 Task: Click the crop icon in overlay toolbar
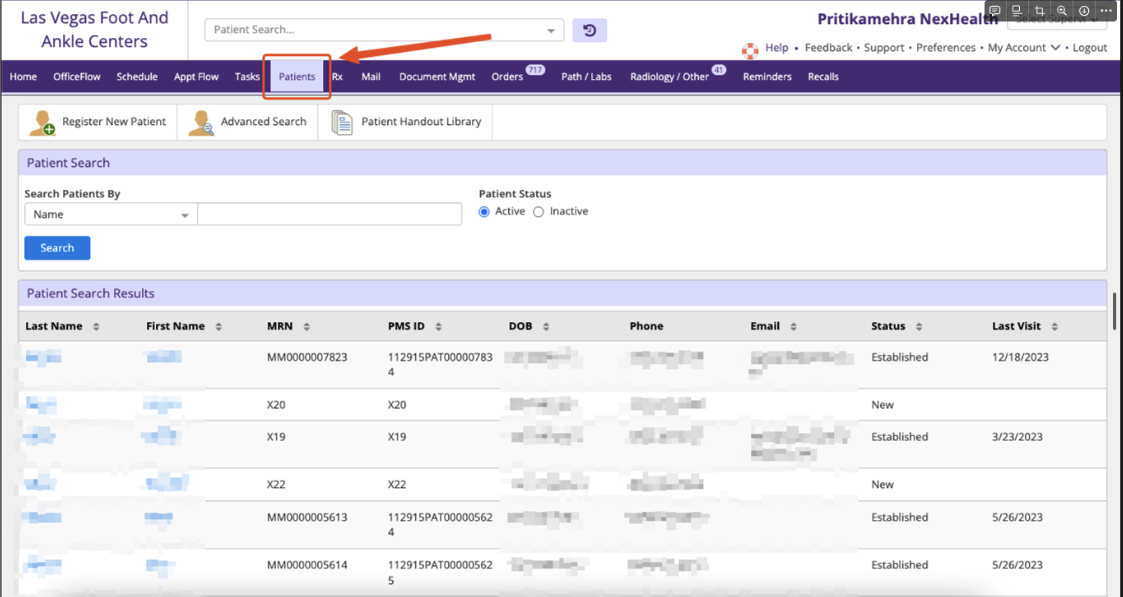(x=1039, y=10)
